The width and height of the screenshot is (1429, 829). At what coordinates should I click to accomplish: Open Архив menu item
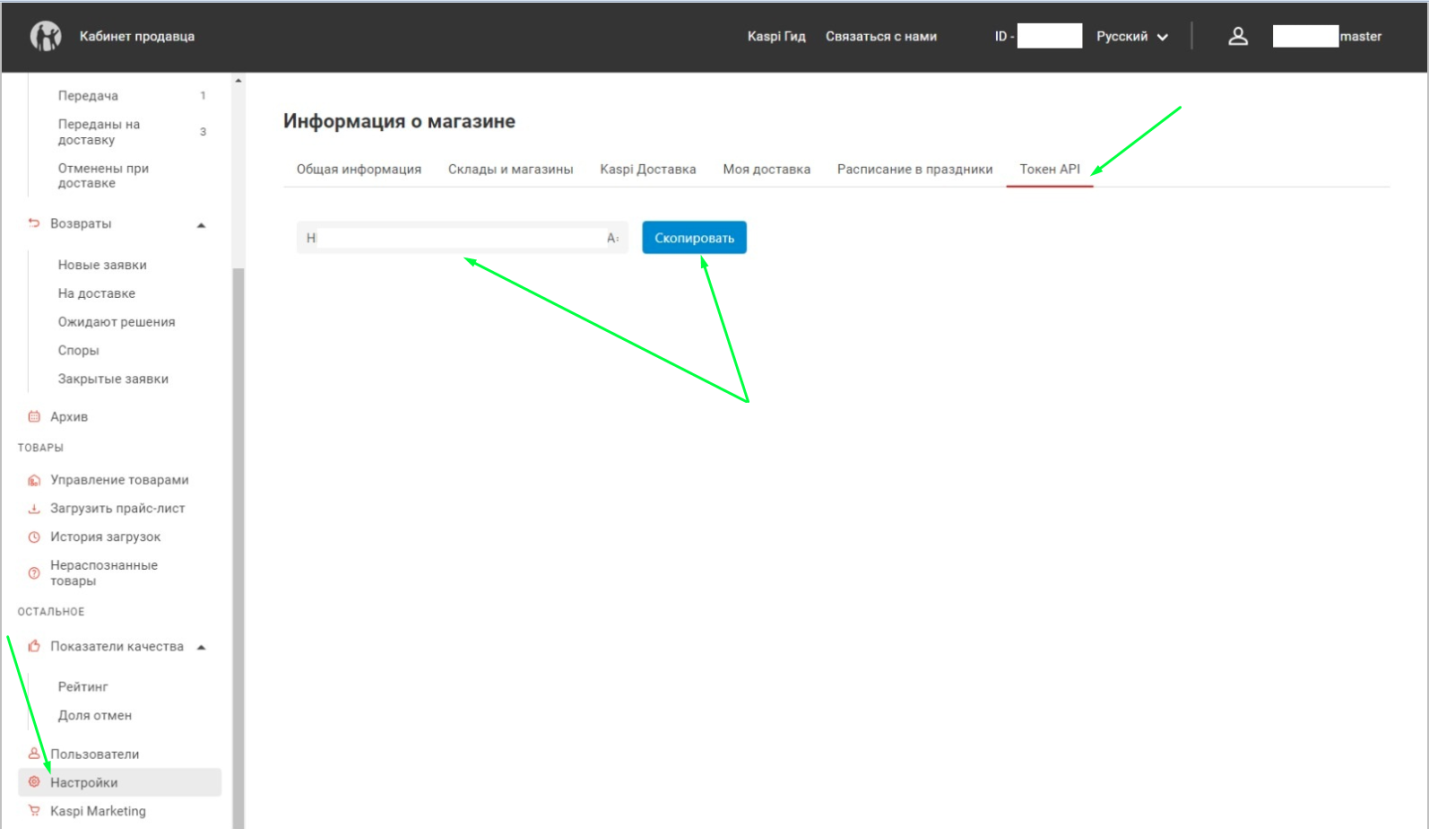pyautogui.click(x=69, y=417)
